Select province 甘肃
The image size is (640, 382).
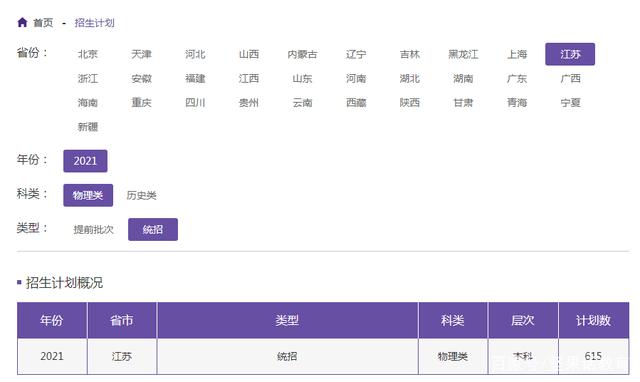(463, 102)
